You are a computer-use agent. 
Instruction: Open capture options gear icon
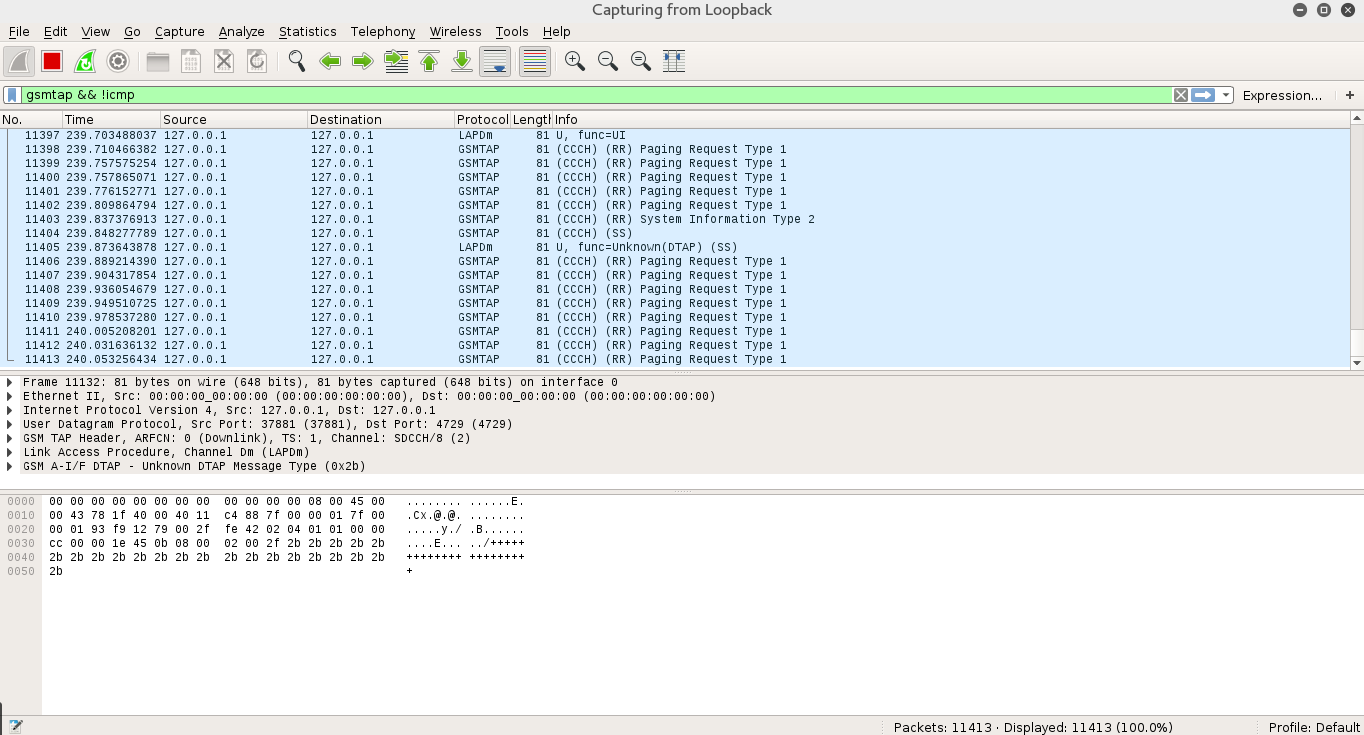click(x=118, y=61)
